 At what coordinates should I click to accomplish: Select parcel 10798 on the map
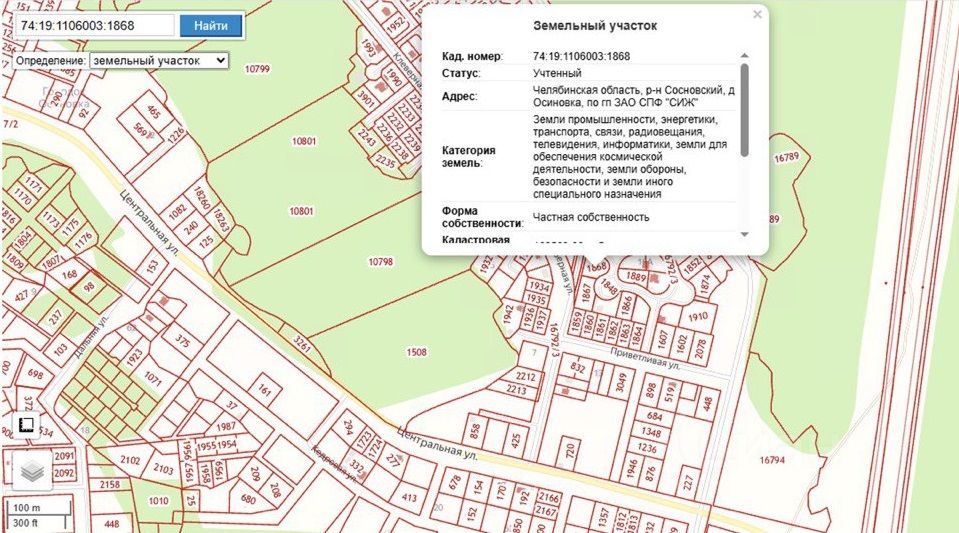[380, 262]
